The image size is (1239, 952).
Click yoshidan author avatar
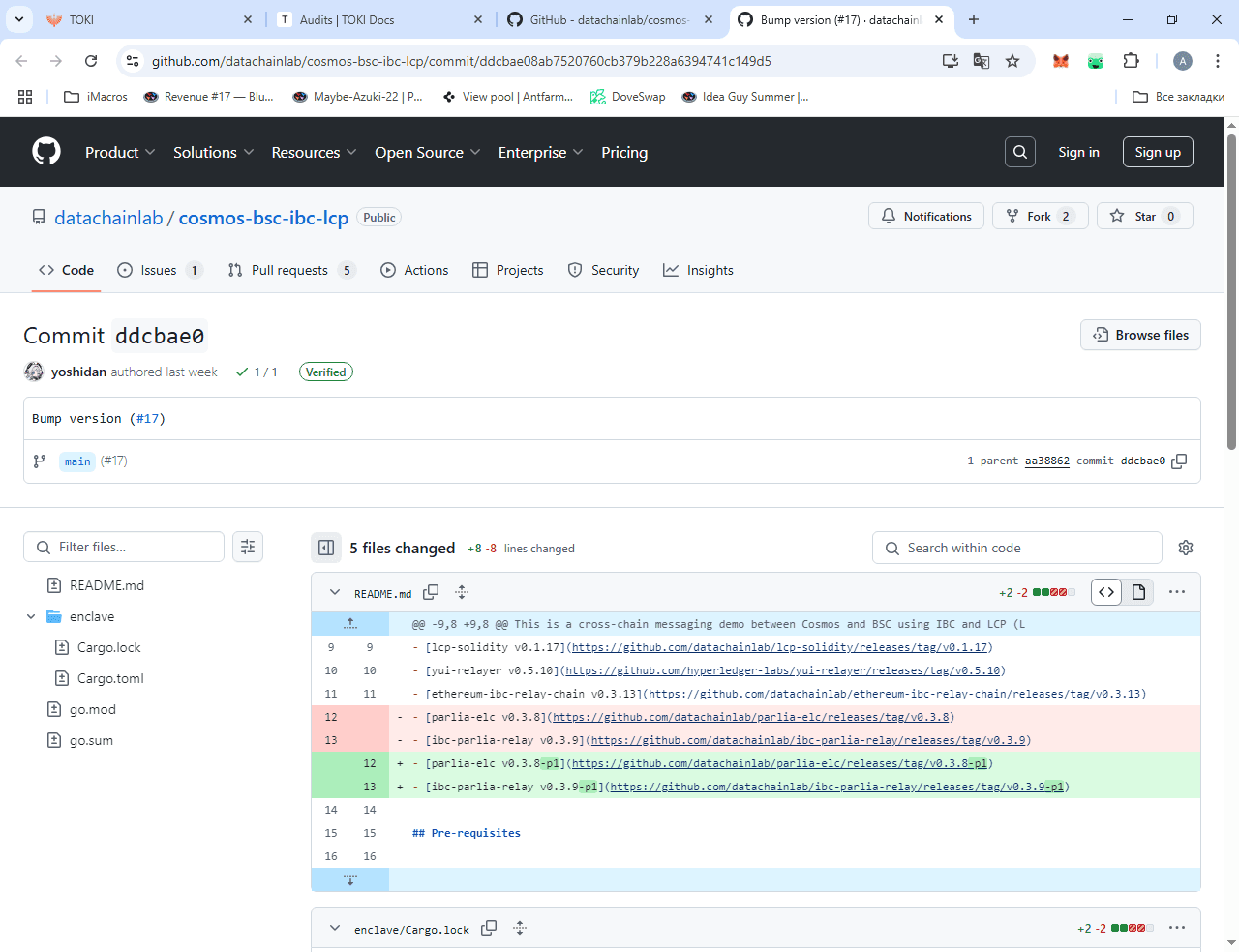[x=34, y=372]
